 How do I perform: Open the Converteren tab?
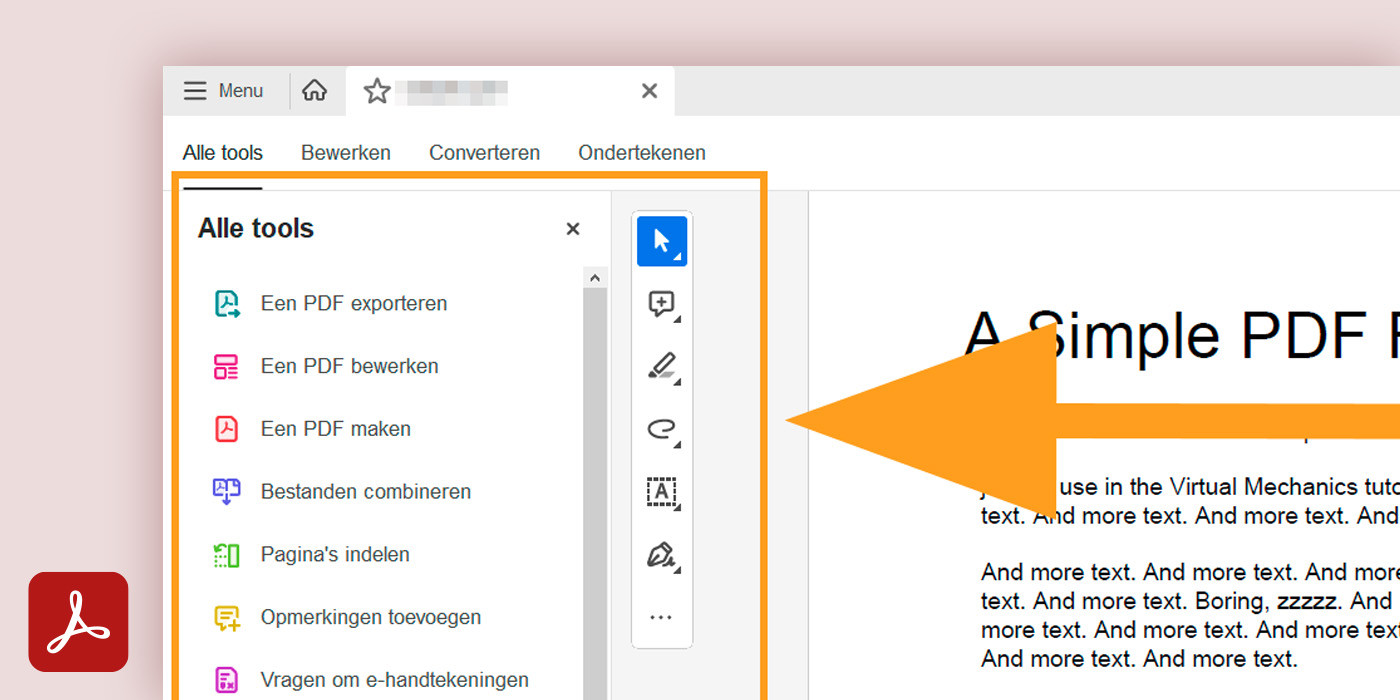click(485, 153)
